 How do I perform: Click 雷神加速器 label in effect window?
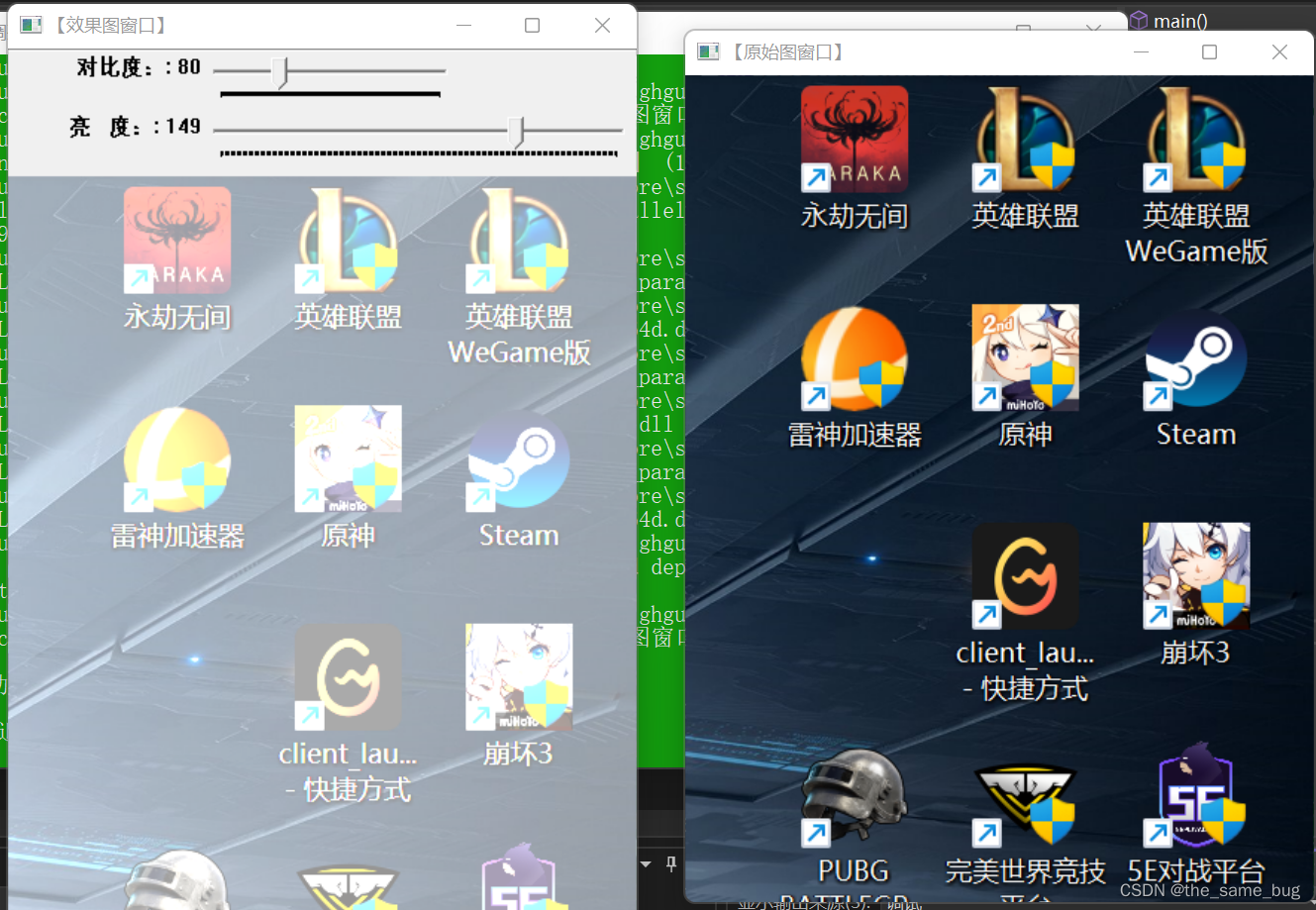click(x=177, y=536)
